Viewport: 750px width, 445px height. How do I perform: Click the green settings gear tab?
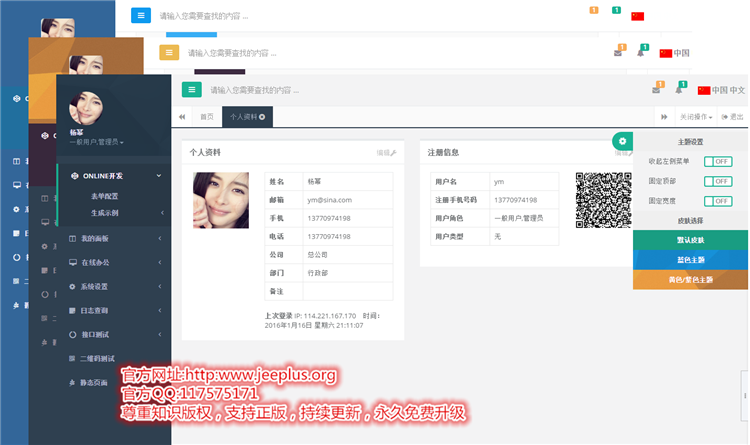coord(622,141)
